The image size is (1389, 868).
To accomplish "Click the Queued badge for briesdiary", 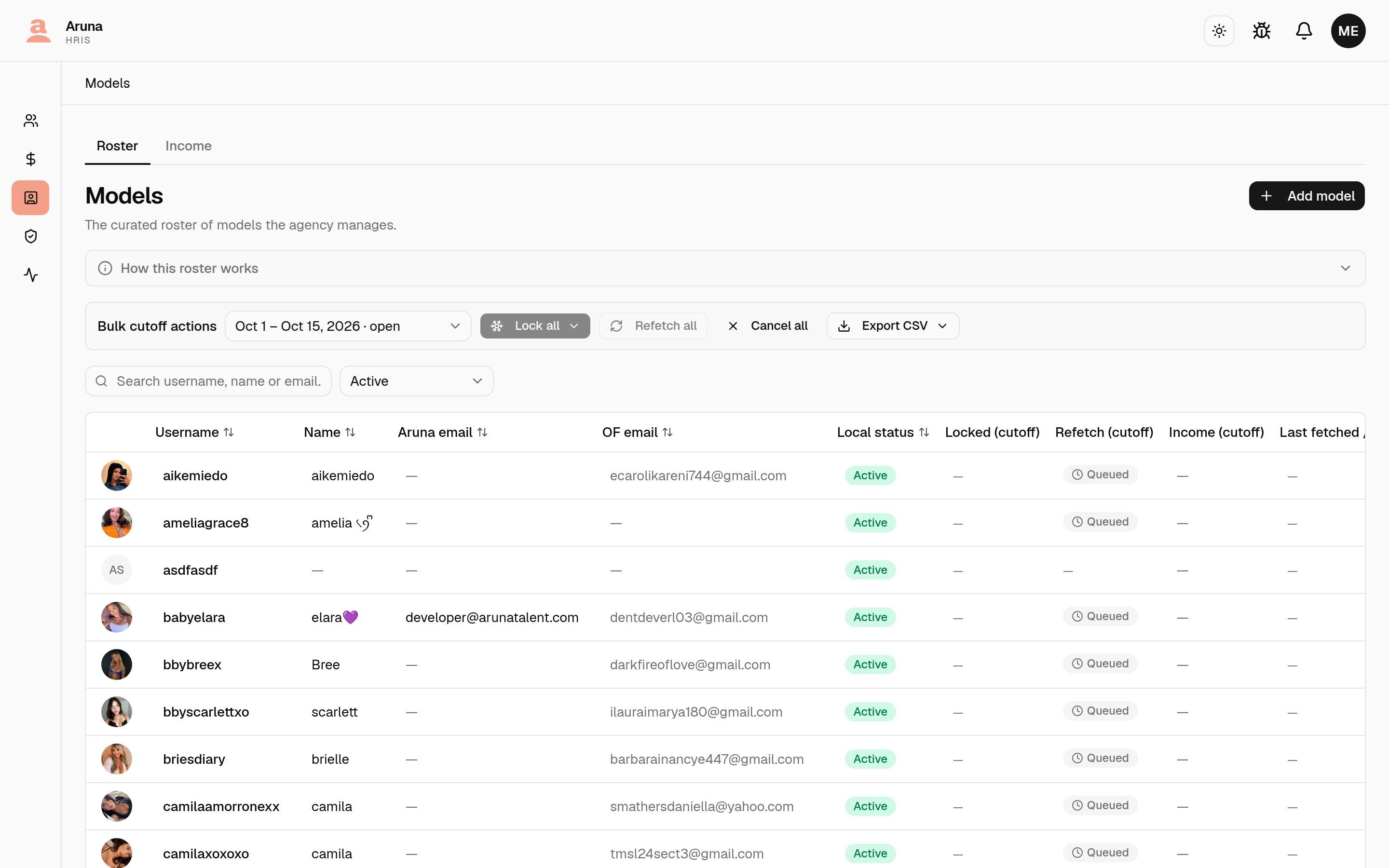I will coord(1100,759).
